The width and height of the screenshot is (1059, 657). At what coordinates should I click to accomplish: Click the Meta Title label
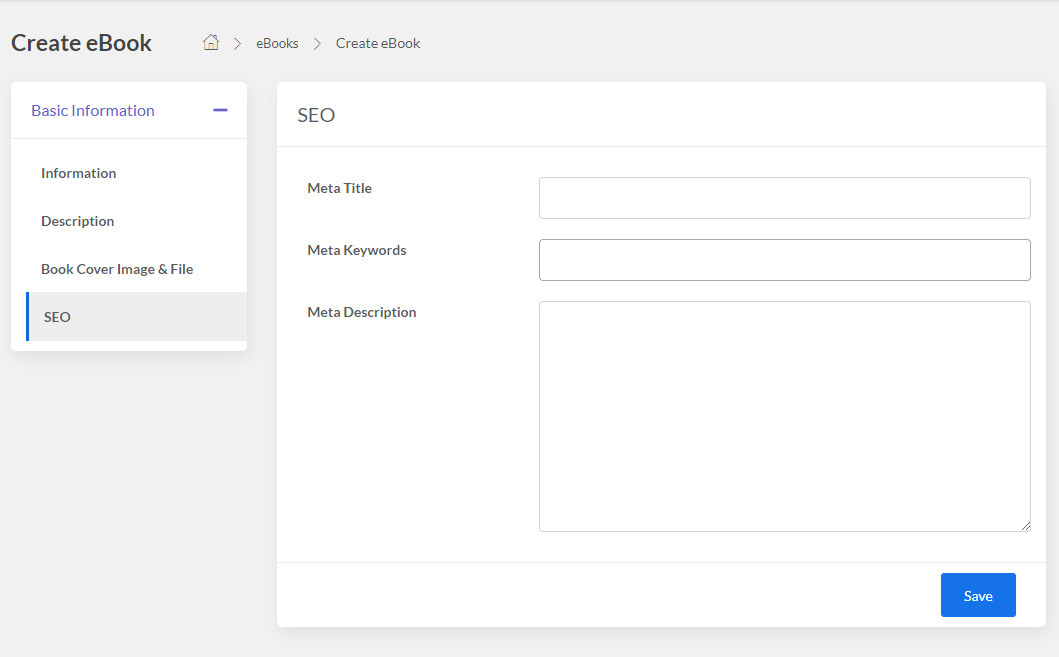pos(339,188)
